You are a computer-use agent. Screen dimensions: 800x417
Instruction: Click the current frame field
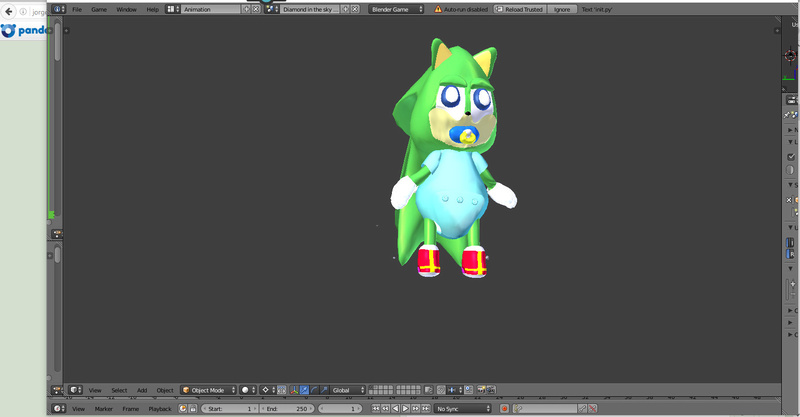tap(340, 408)
